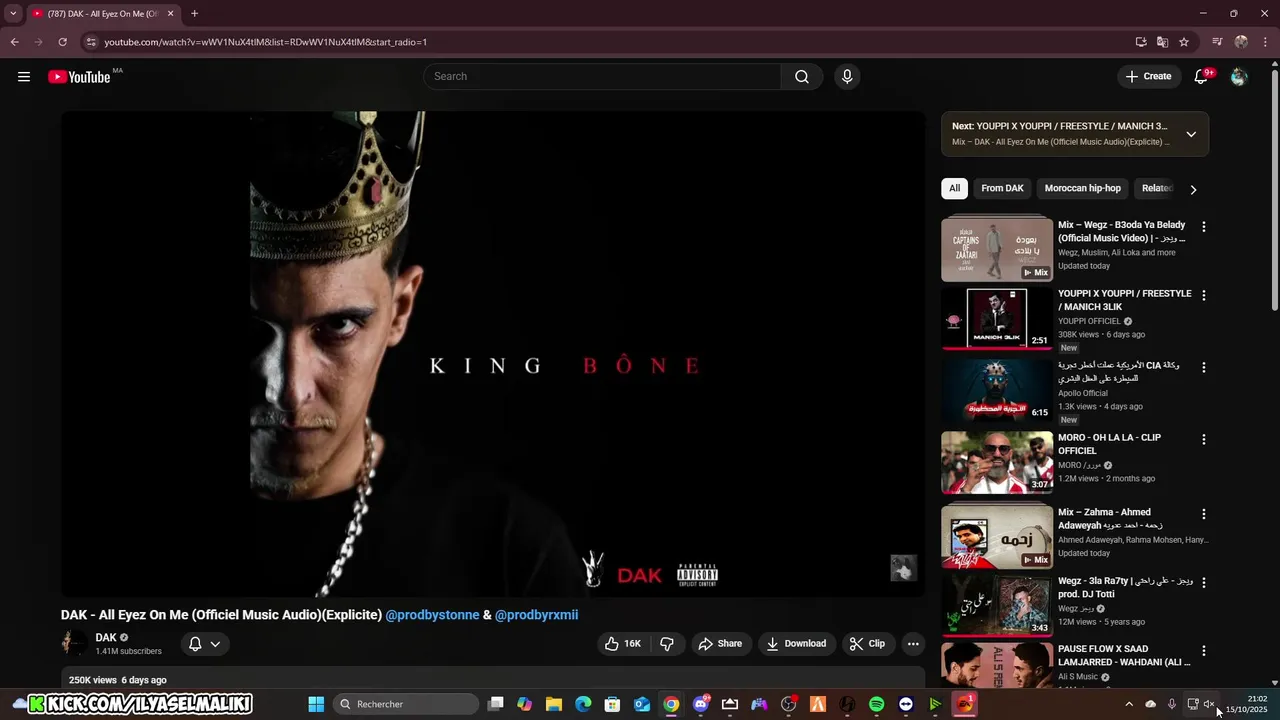Open the YouTube hamburger guide menu
This screenshot has width=1280, height=720.
[x=24, y=77]
